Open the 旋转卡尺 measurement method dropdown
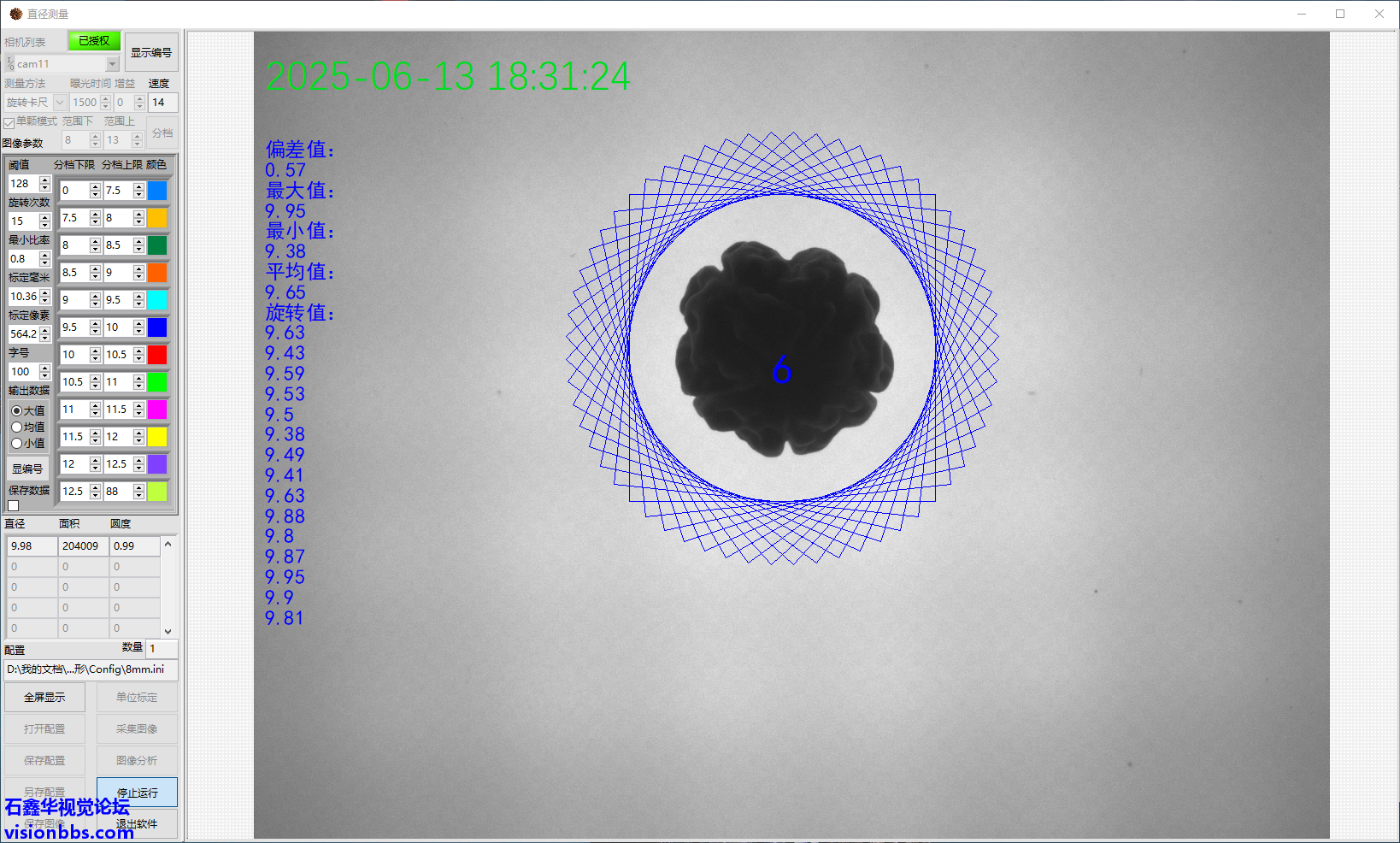1400x843 pixels. 59,102
